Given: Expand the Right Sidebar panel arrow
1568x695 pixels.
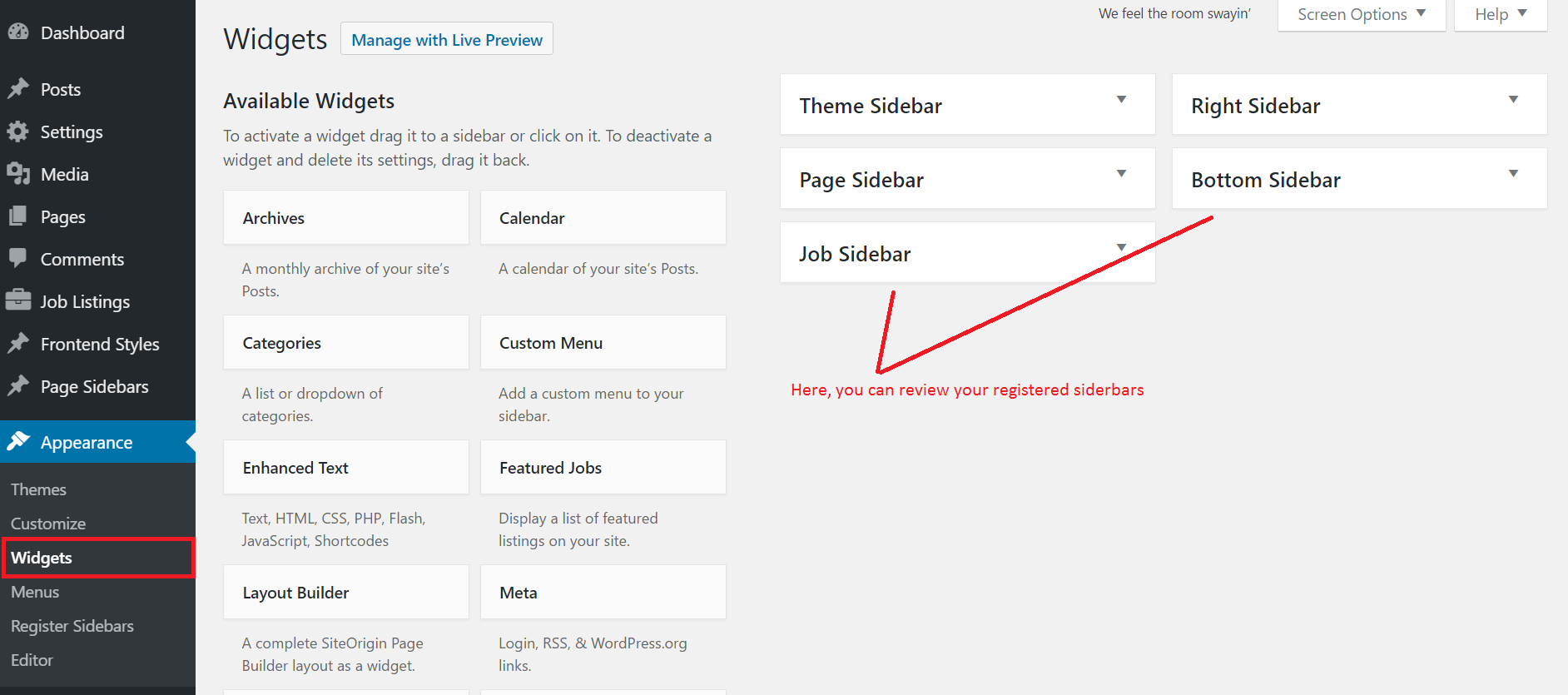Looking at the screenshot, I should pos(1513,100).
